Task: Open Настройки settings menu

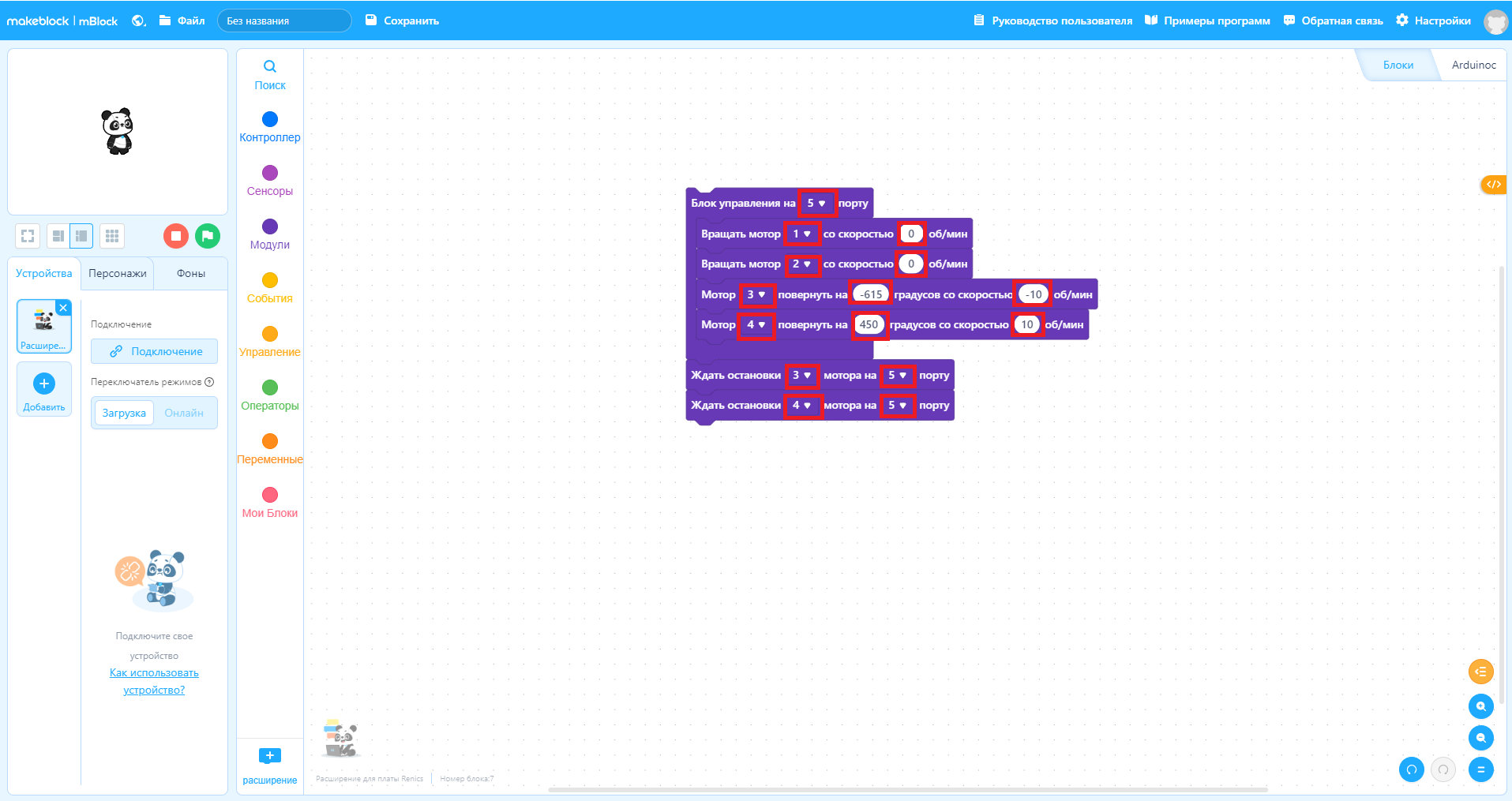Action: [1433, 21]
